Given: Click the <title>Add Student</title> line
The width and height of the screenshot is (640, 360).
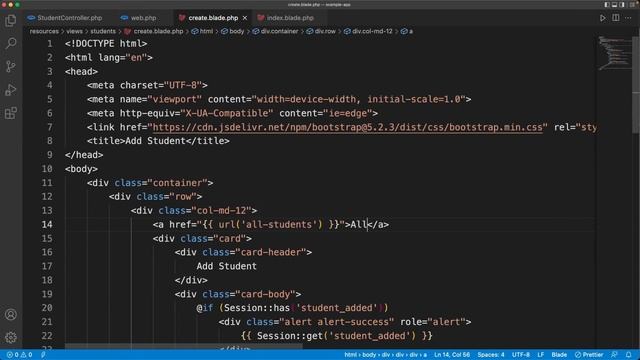Looking at the screenshot, I should tap(158, 141).
